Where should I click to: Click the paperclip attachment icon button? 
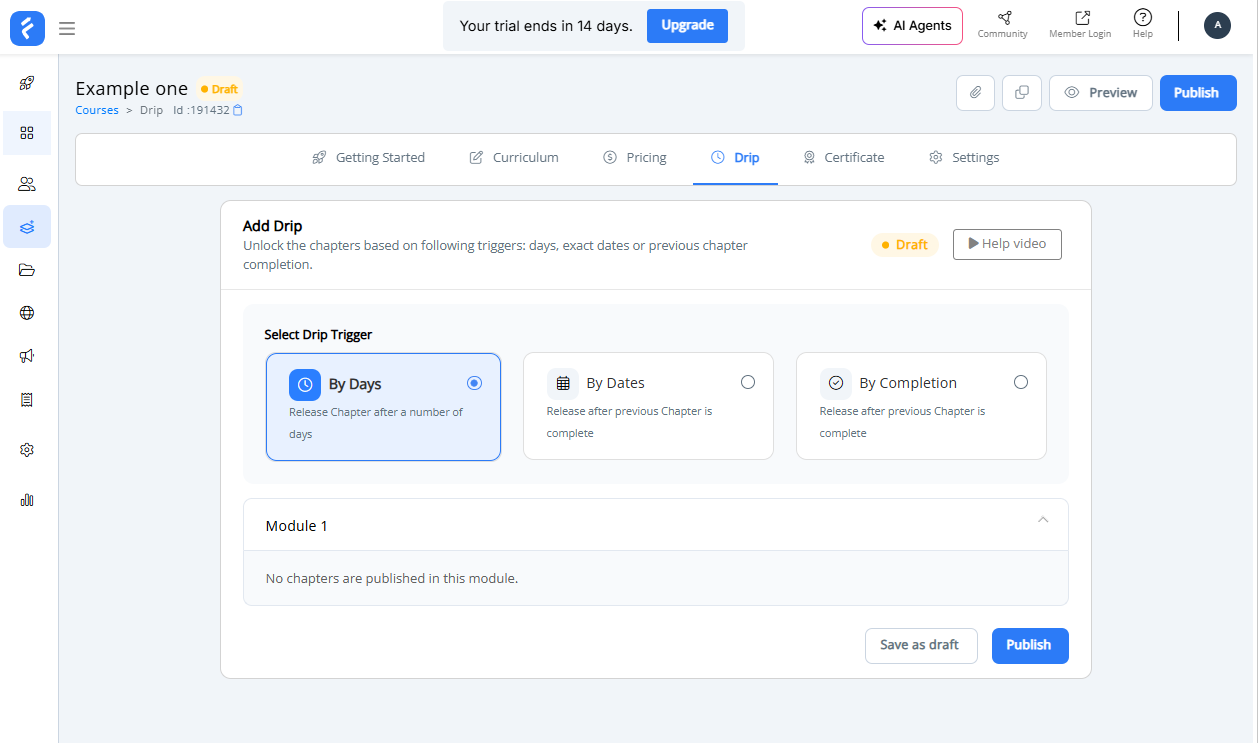[x=975, y=93]
